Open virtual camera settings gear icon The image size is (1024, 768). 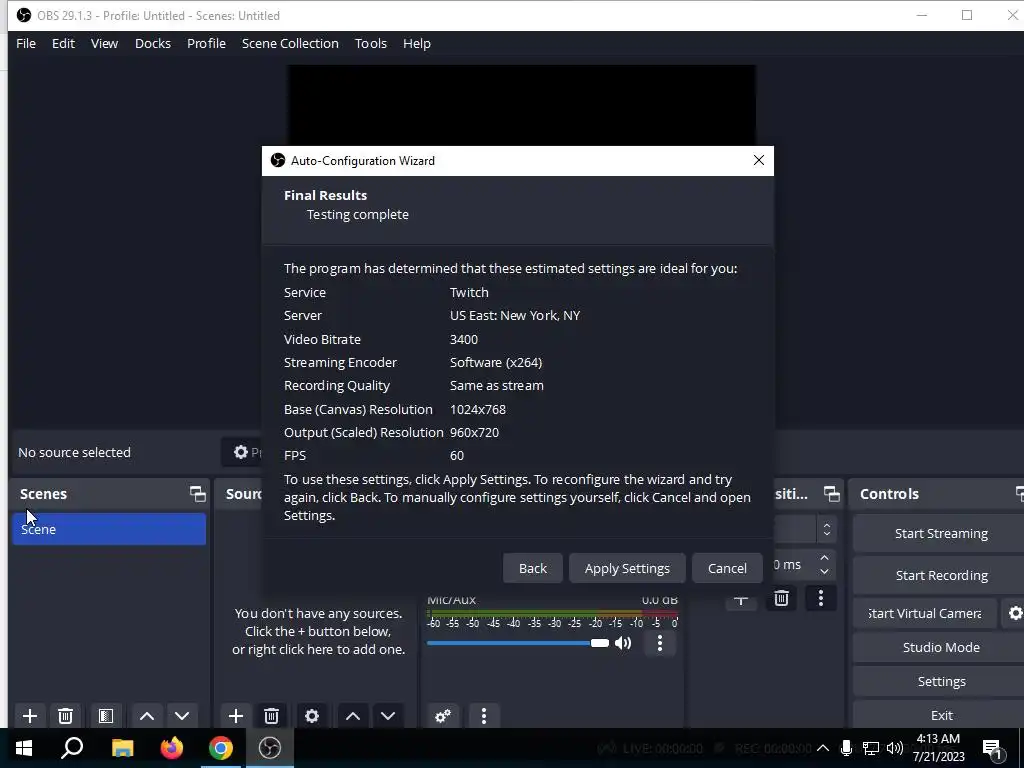[1015, 613]
